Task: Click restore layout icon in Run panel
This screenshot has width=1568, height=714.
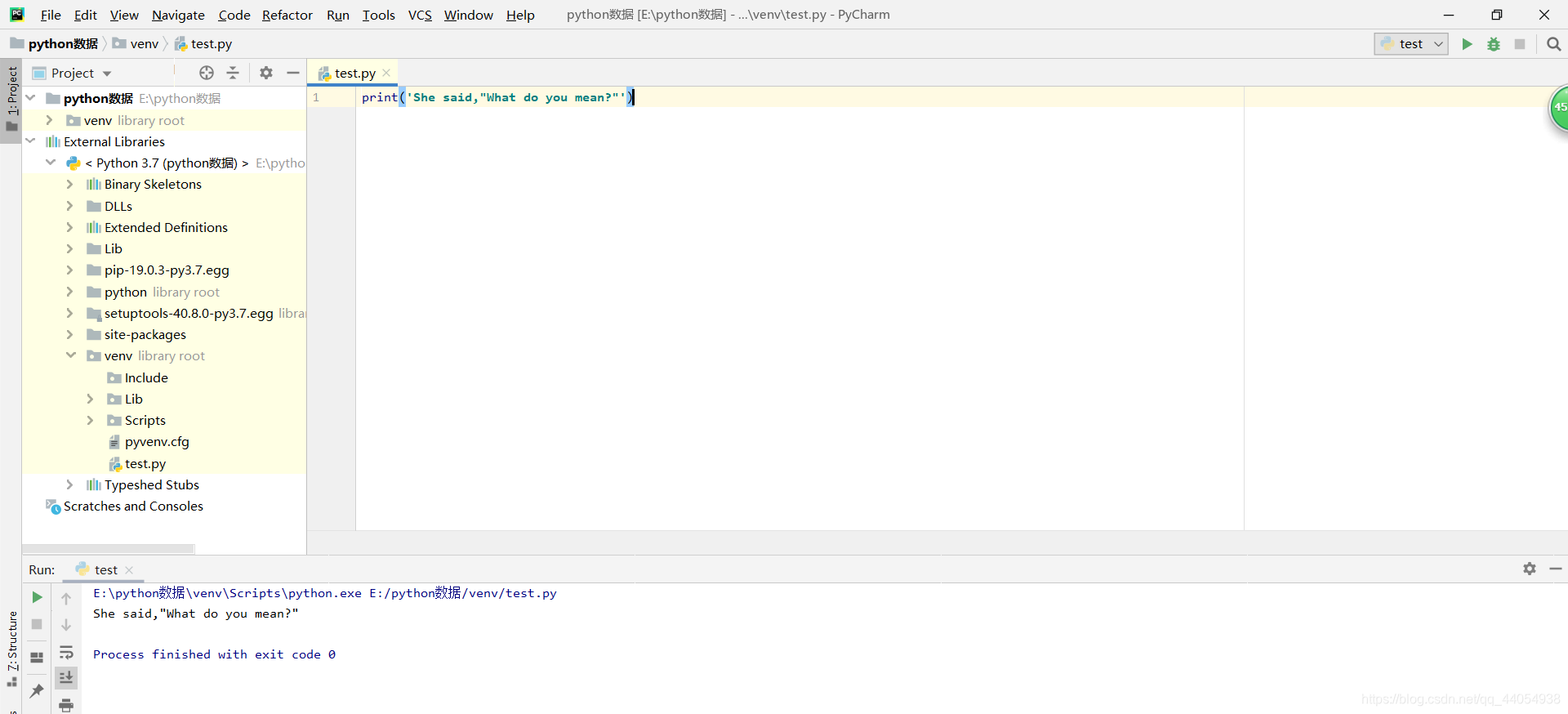Action: point(37,658)
